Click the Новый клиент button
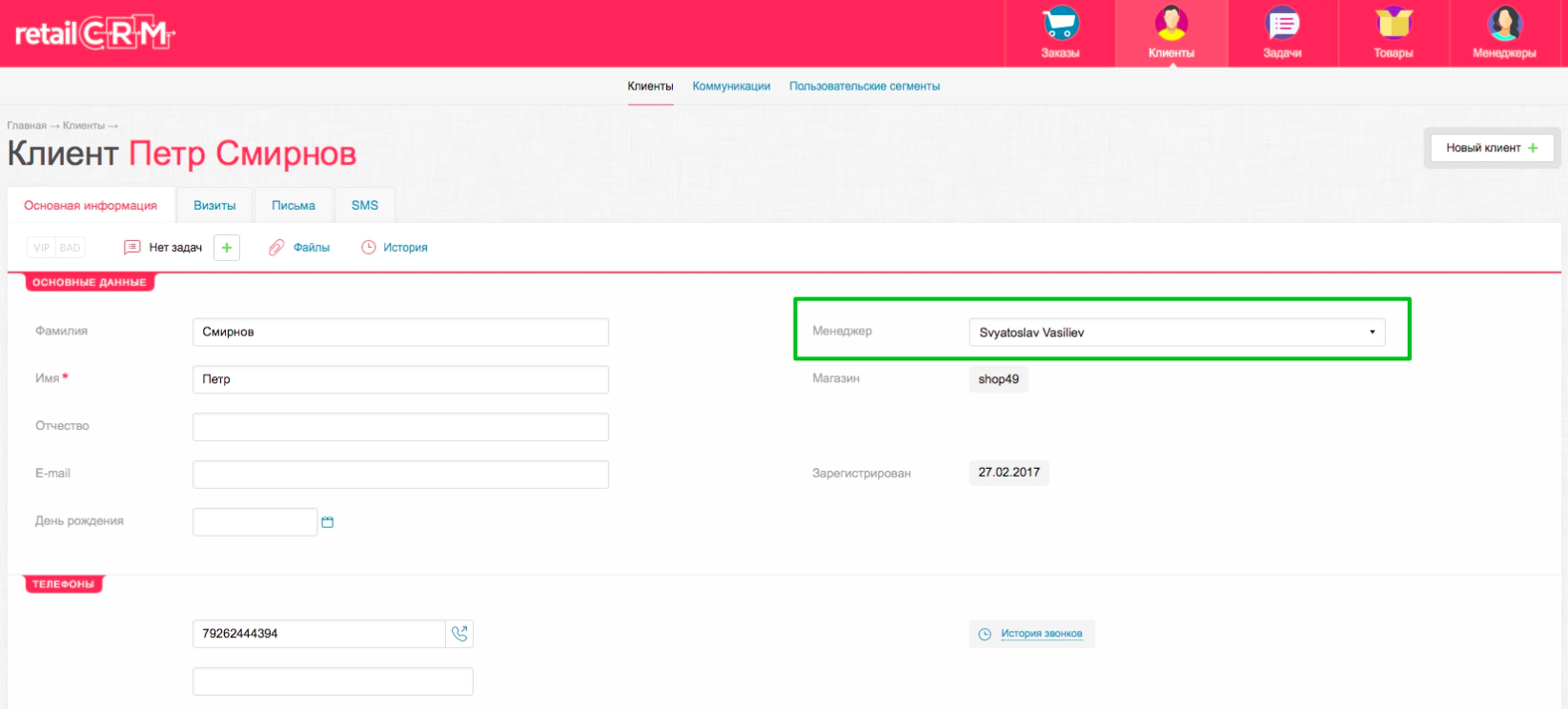The image size is (1568, 709). [1492, 148]
